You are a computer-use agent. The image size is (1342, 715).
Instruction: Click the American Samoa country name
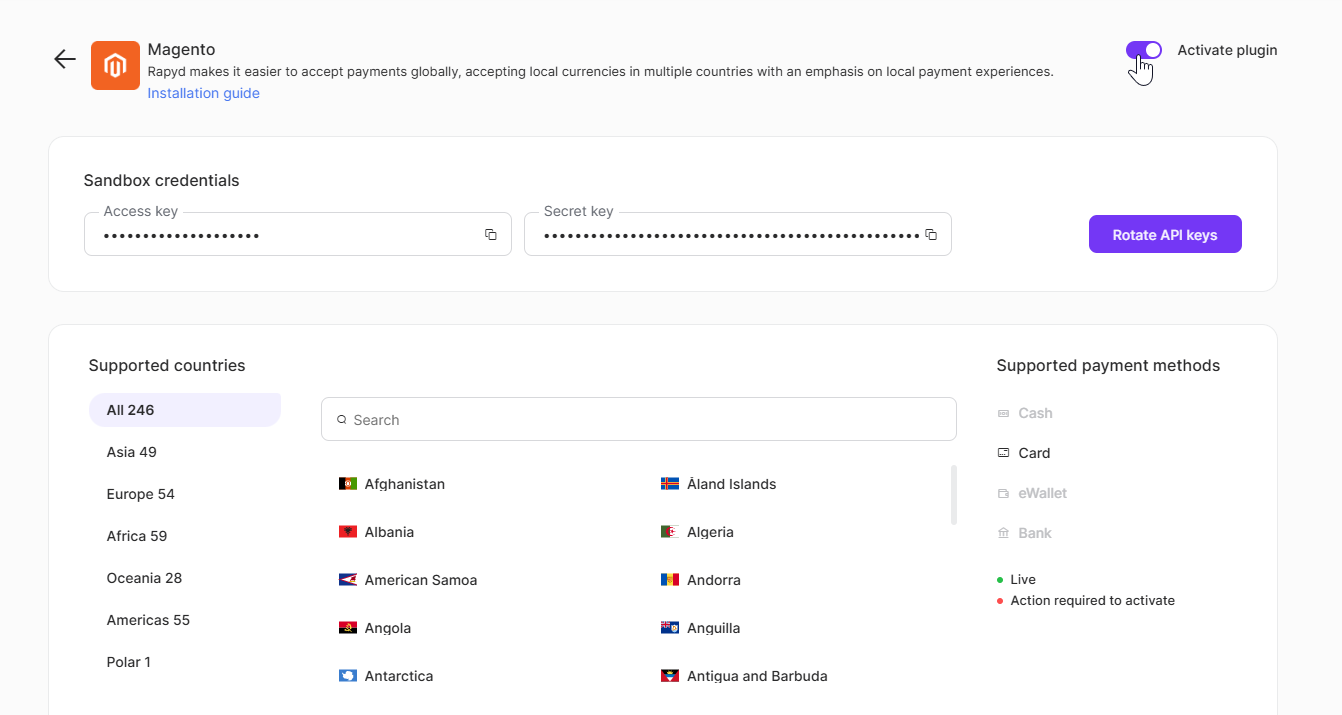click(x=421, y=580)
